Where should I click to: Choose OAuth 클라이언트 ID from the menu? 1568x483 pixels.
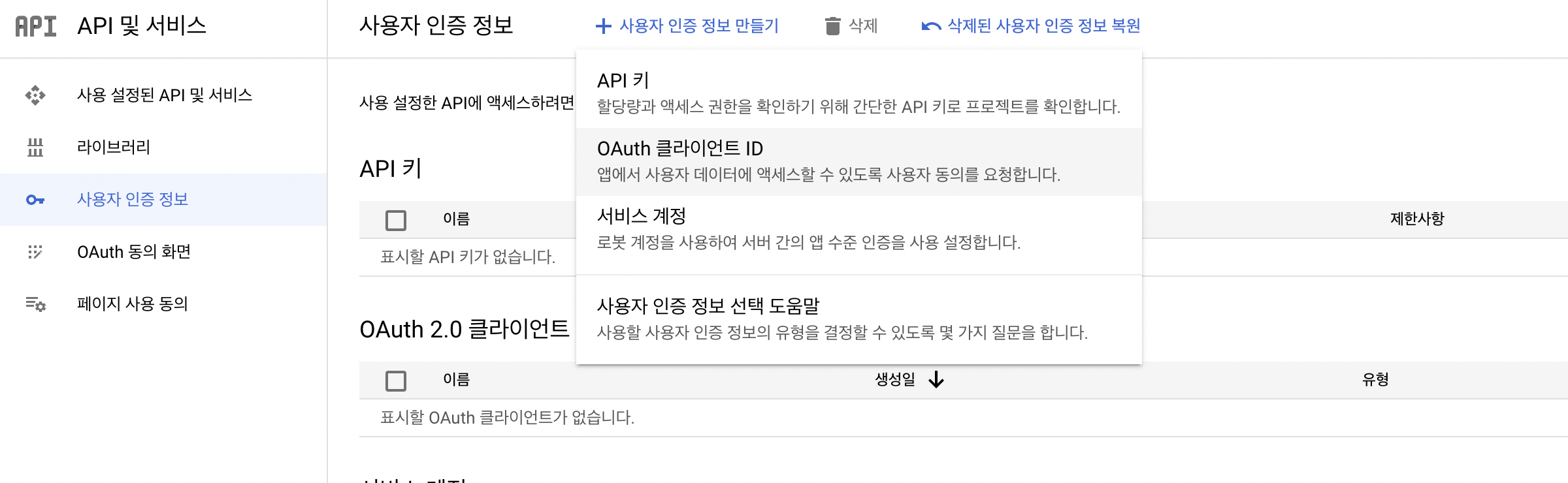(859, 161)
